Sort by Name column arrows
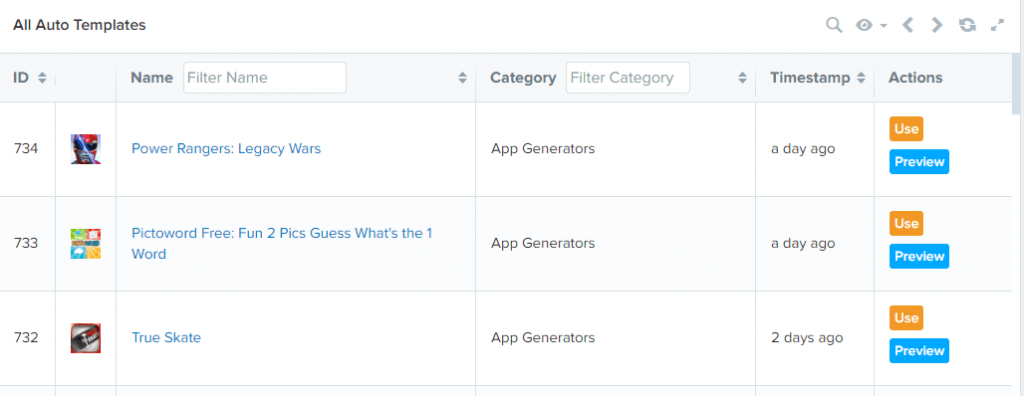Image resolution: width=1024 pixels, height=396 pixels. (x=462, y=78)
